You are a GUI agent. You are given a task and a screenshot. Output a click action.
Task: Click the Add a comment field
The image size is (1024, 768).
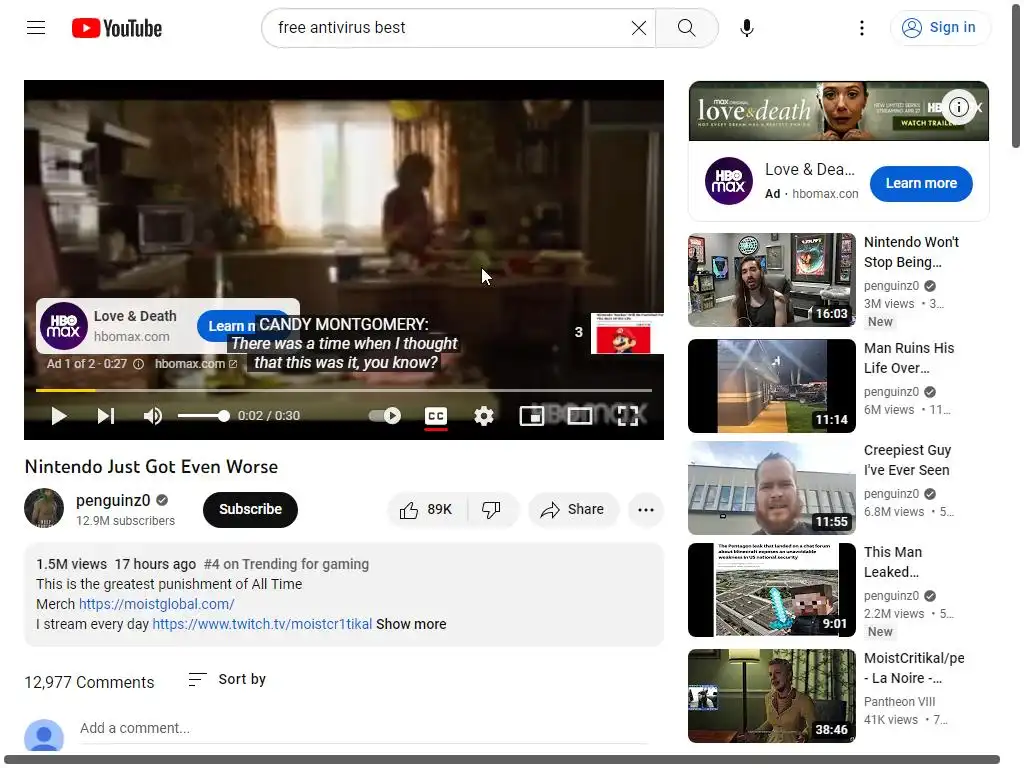click(364, 728)
